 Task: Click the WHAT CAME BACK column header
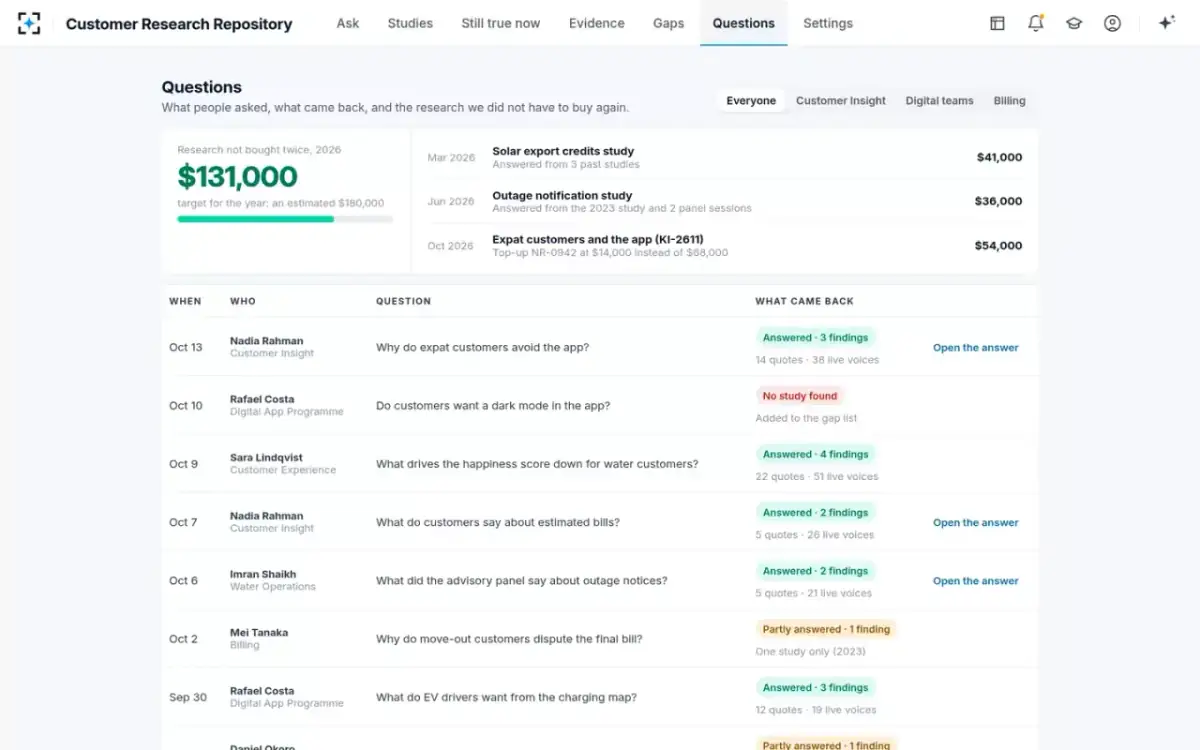tap(805, 301)
